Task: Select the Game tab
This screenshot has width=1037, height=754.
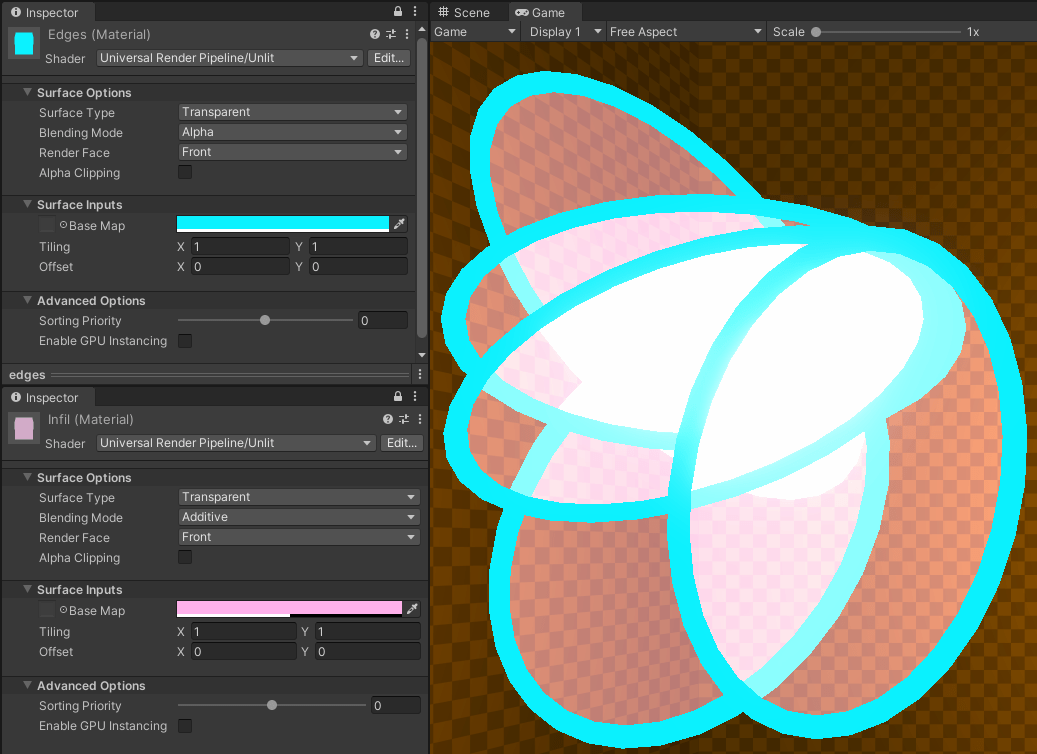Action: pyautogui.click(x=540, y=12)
